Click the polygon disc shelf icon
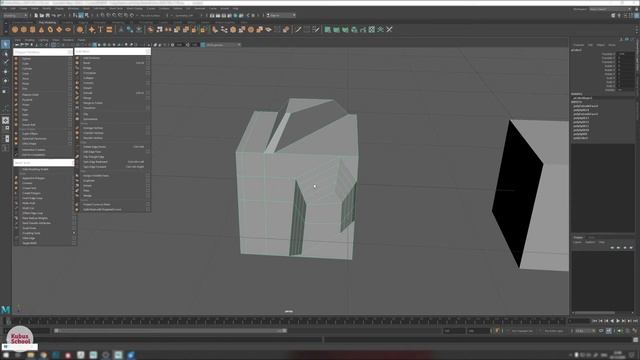The image size is (640, 360). (x=68, y=29)
